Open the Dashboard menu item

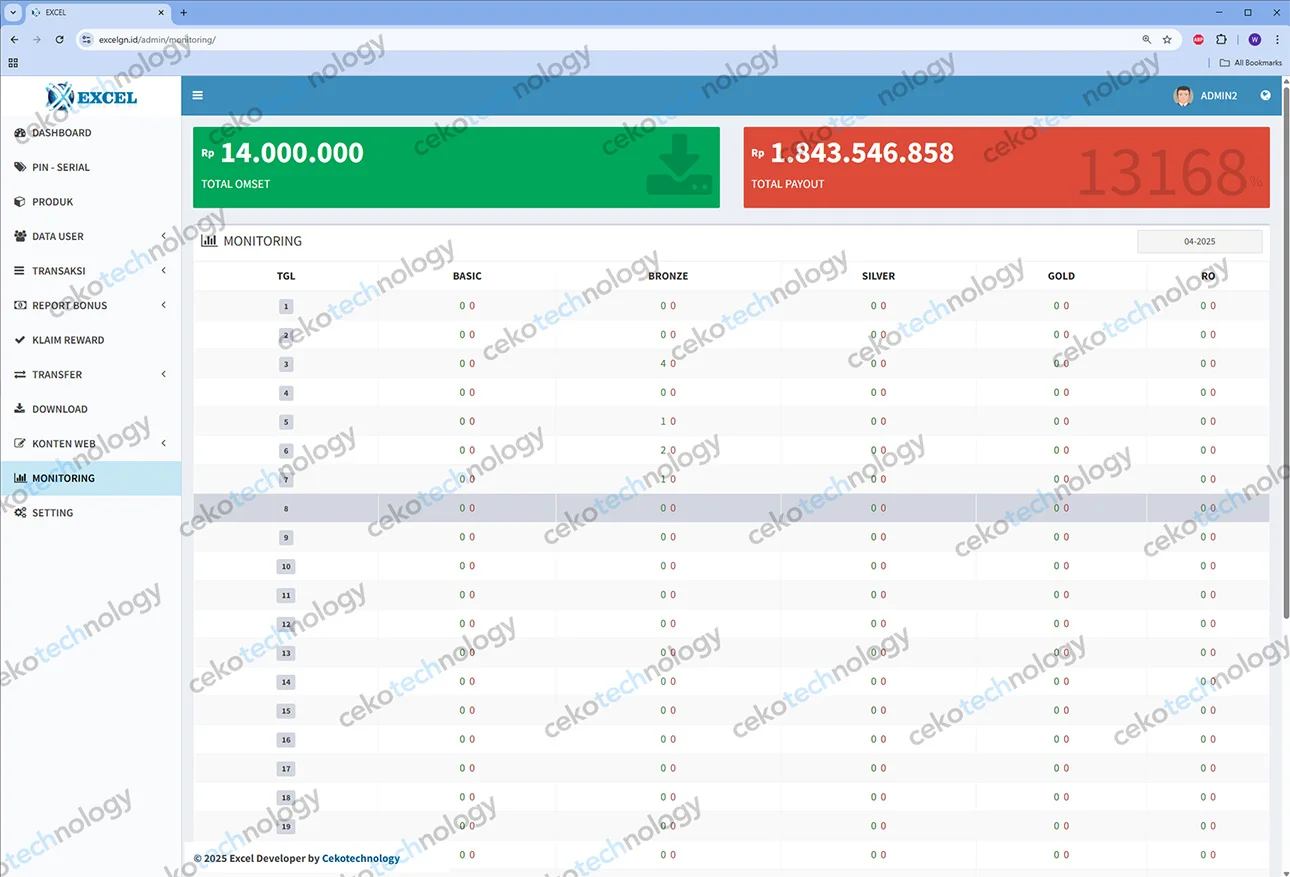pos(61,133)
